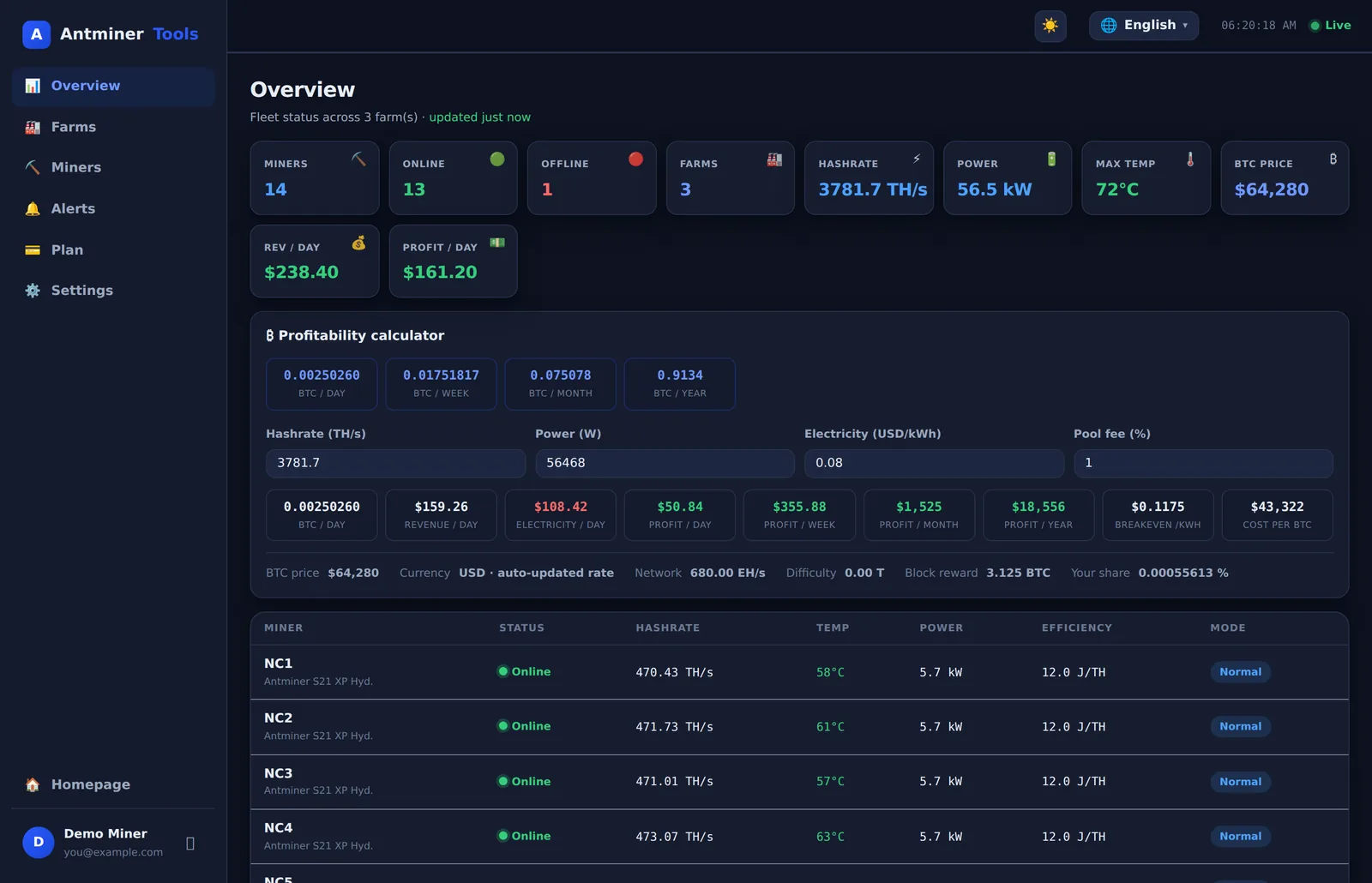
Task: Click the Normal mode badge for NC2
Action: pyautogui.click(x=1240, y=727)
